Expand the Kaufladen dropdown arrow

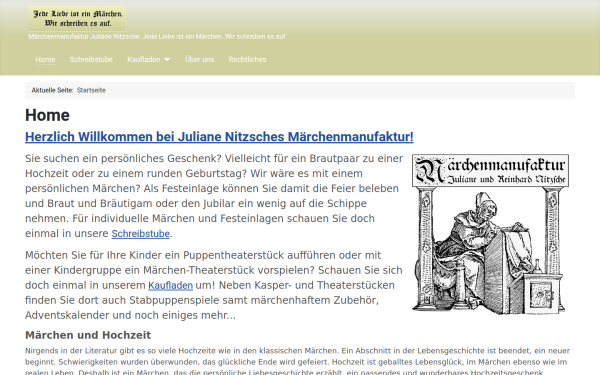tap(167, 60)
